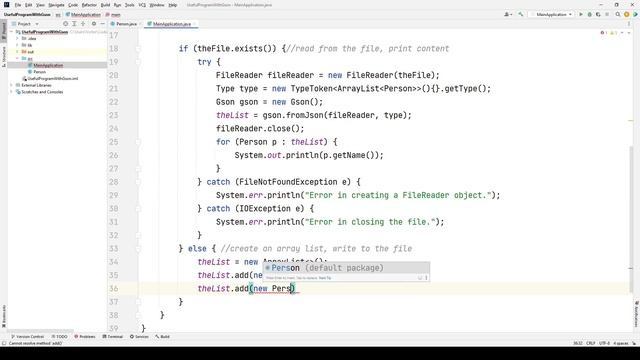
Task: Expand the lib folder in project tree
Action: pos(17,45)
